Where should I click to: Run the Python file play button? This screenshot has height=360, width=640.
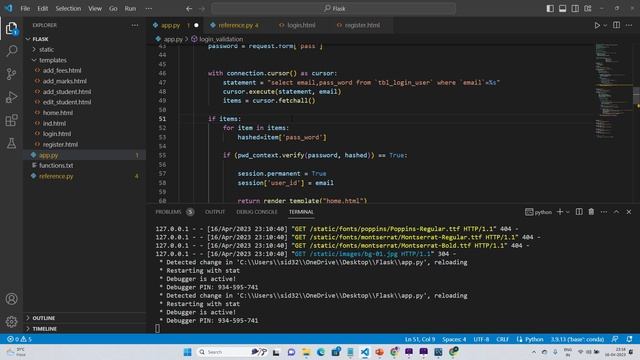[x=597, y=25]
